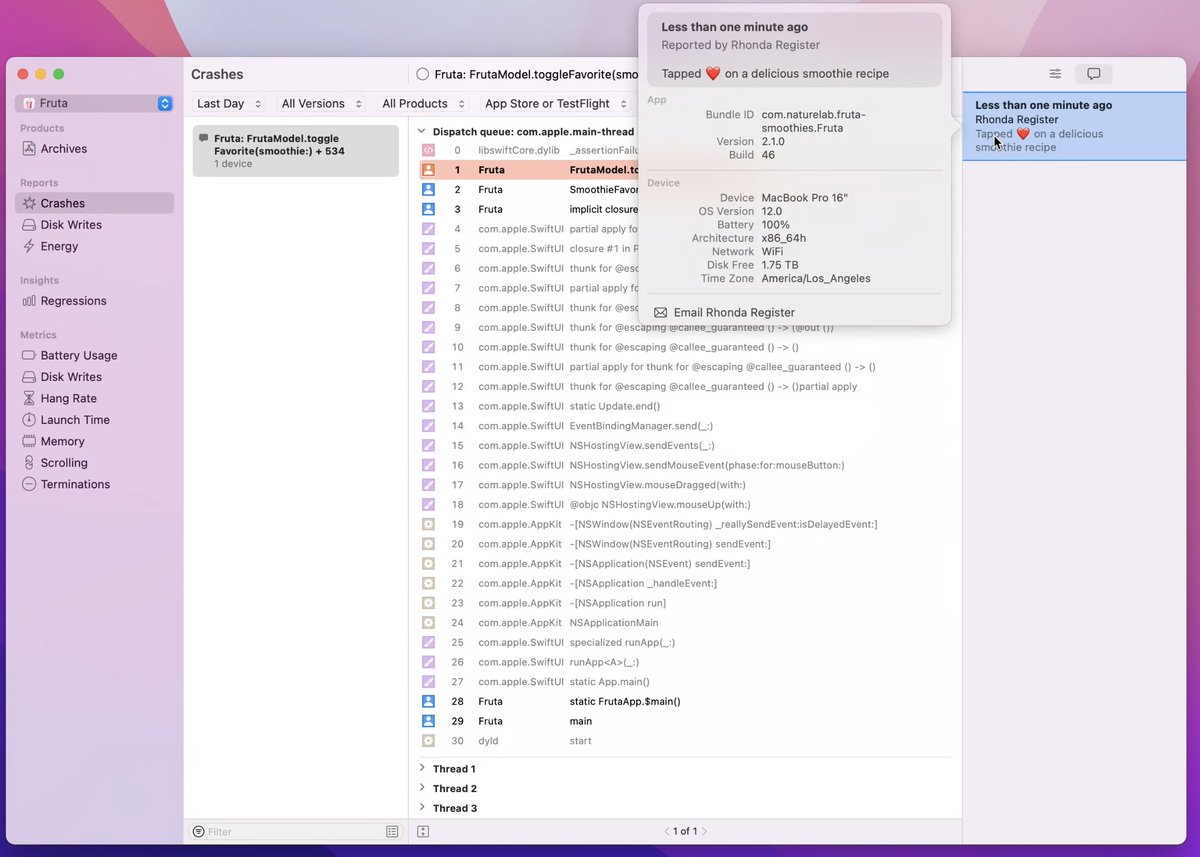Click the inspector settings sliders icon
Viewport: 1200px width, 857px height.
tap(1055, 74)
